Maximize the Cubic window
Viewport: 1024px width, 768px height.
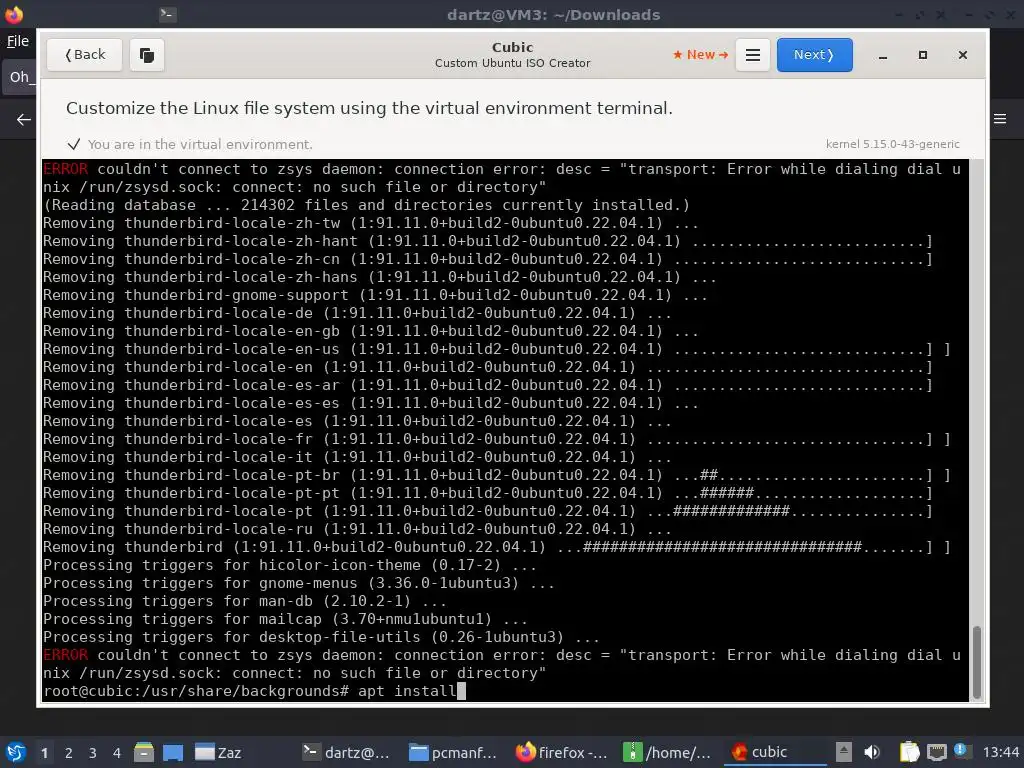point(923,56)
